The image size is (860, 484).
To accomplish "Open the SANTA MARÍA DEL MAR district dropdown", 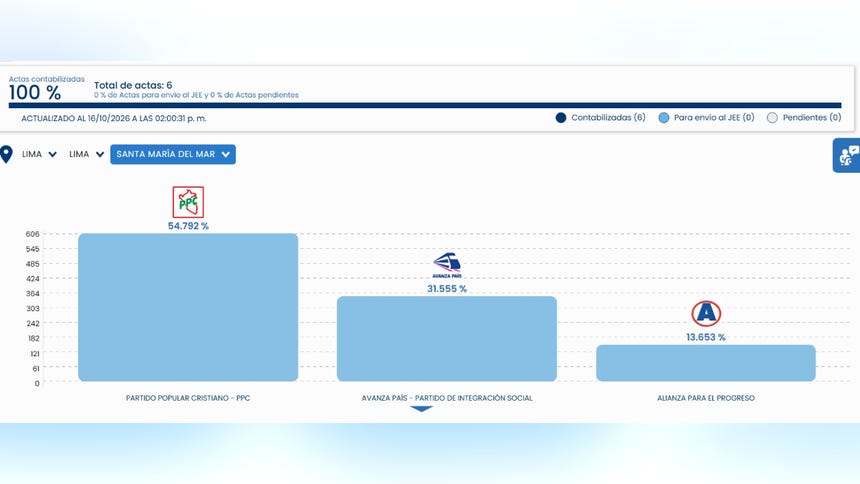I will [x=173, y=154].
